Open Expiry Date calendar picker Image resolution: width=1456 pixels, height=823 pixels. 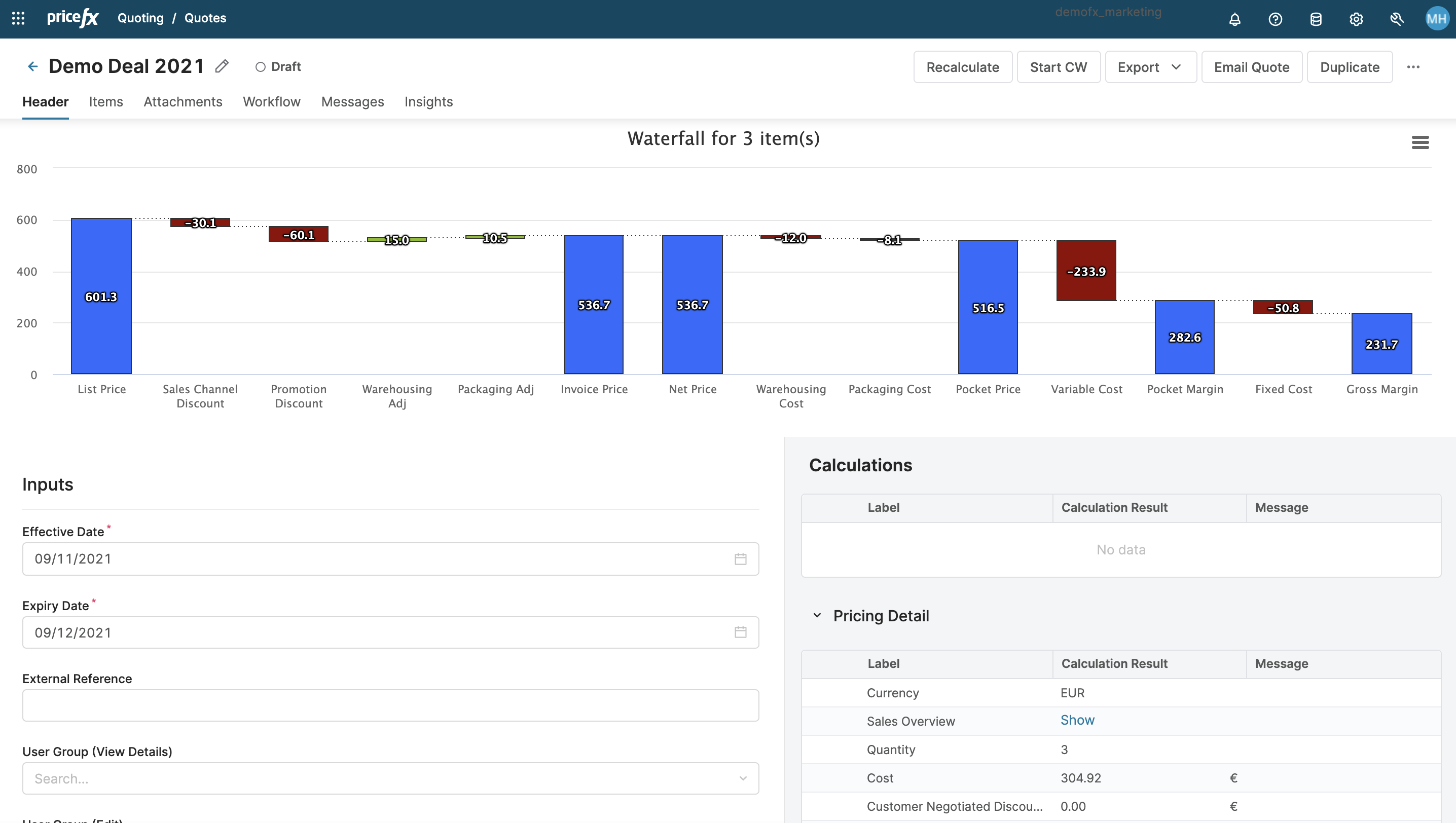pos(740,632)
